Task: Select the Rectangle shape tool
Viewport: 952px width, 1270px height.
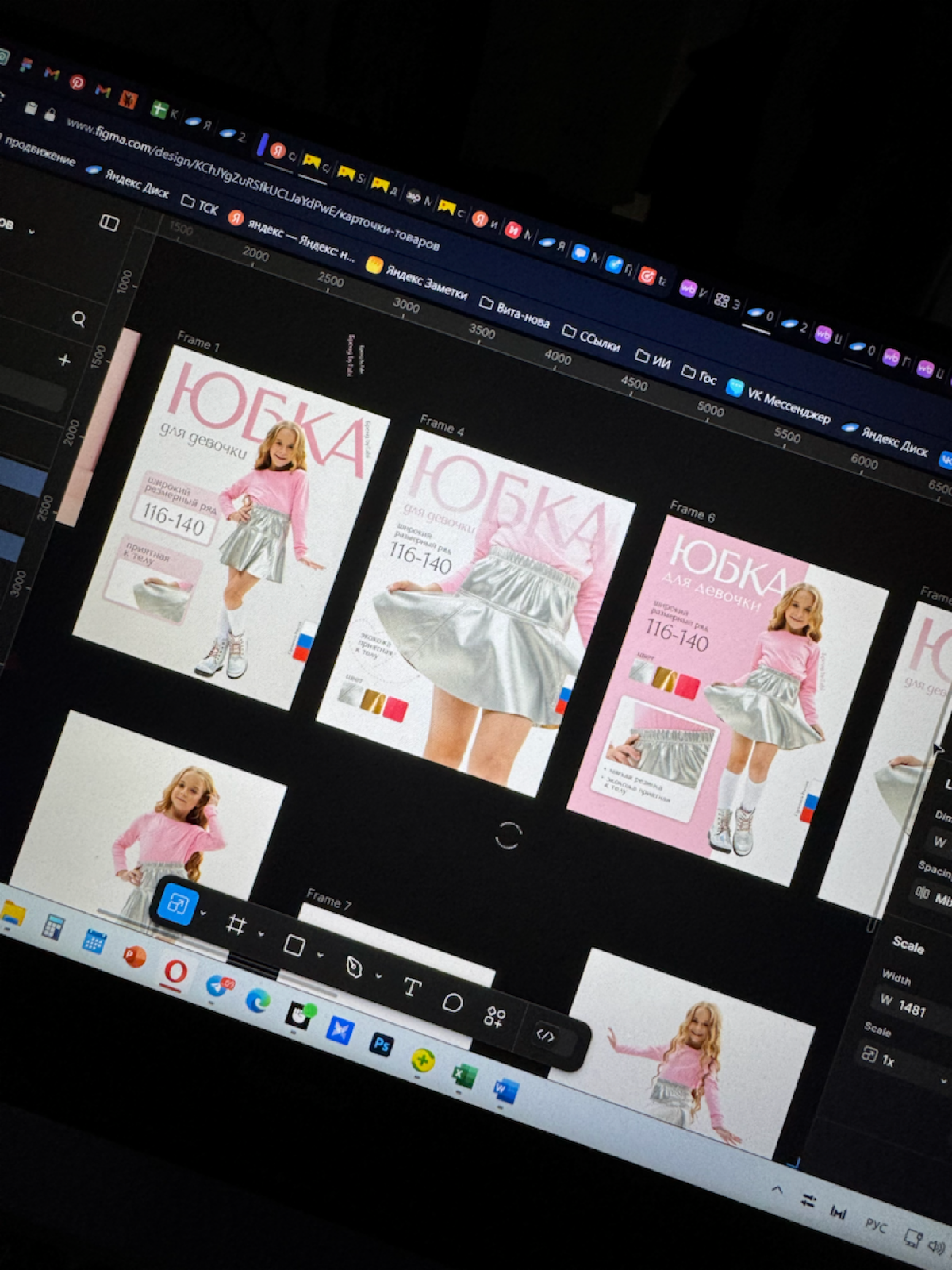Action: click(294, 945)
